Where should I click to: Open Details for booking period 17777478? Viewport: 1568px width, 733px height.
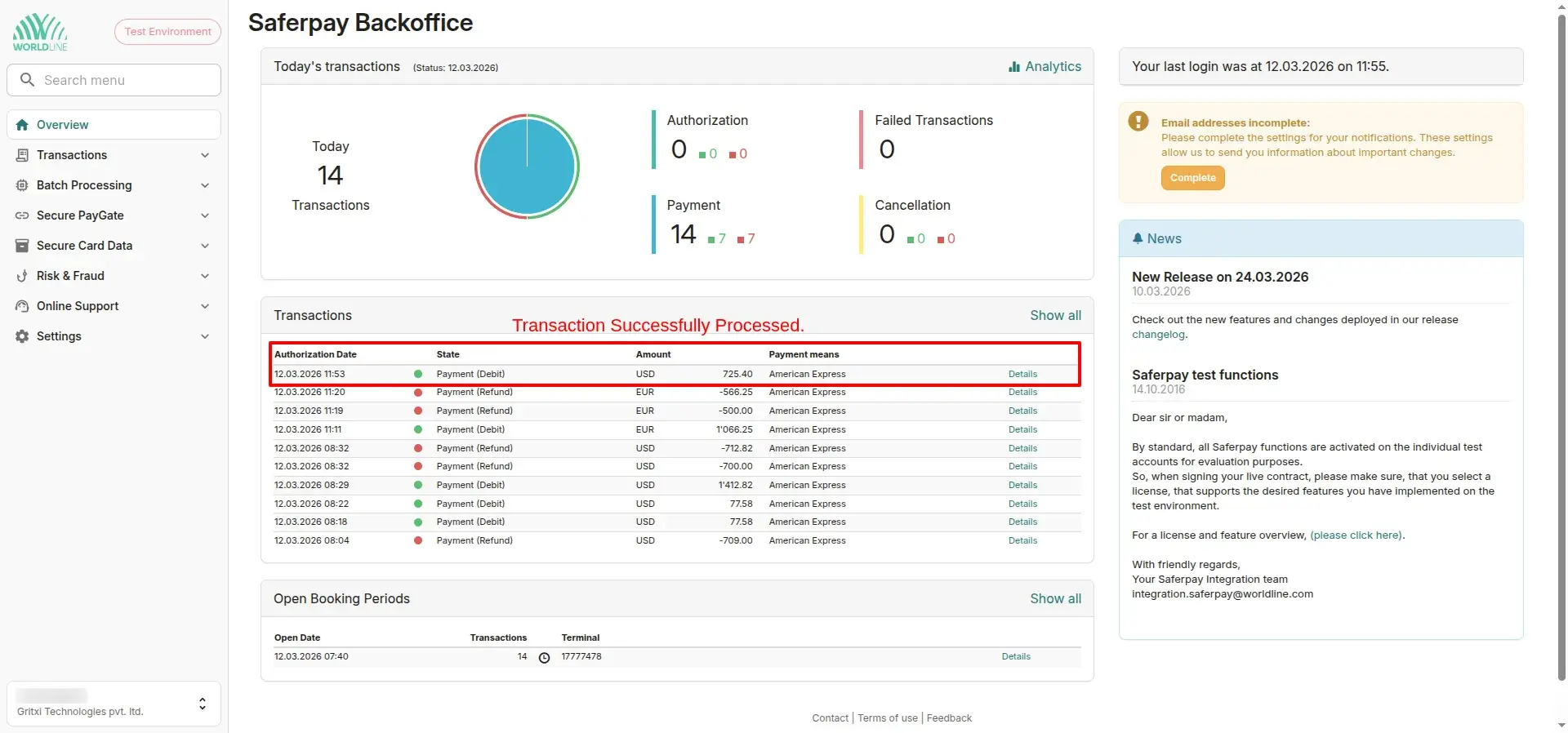tap(1016, 656)
